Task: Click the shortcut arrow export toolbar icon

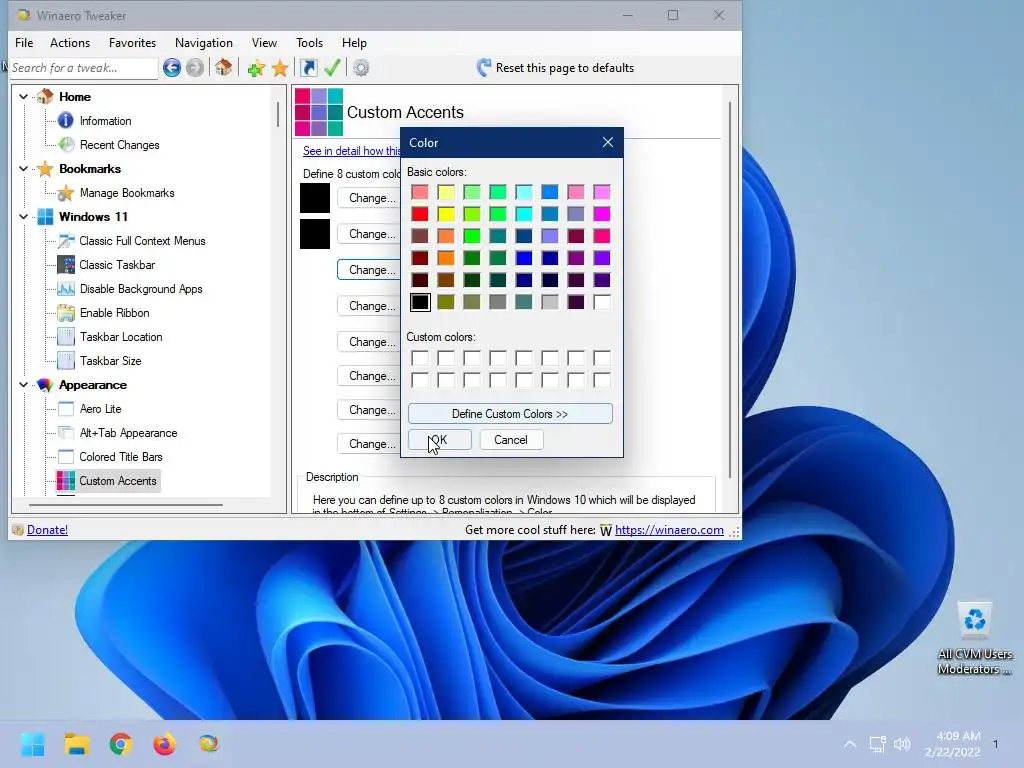Action: point(309,67)
